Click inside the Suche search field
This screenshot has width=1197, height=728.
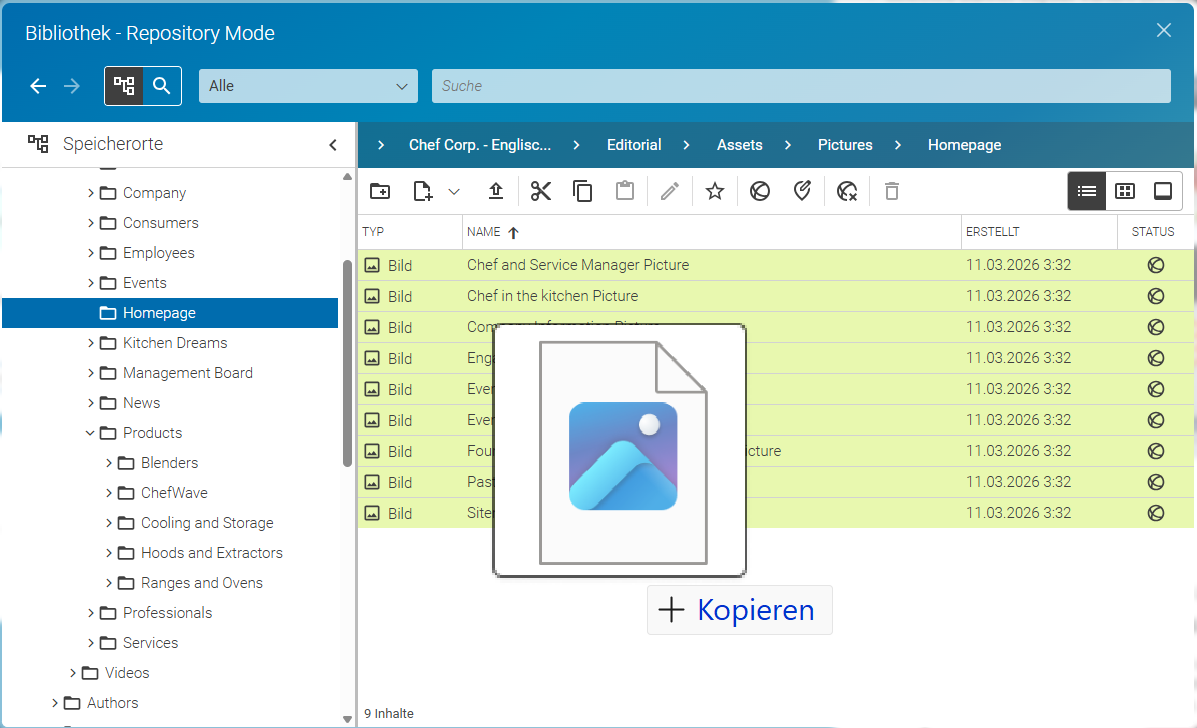coord(802,86)
